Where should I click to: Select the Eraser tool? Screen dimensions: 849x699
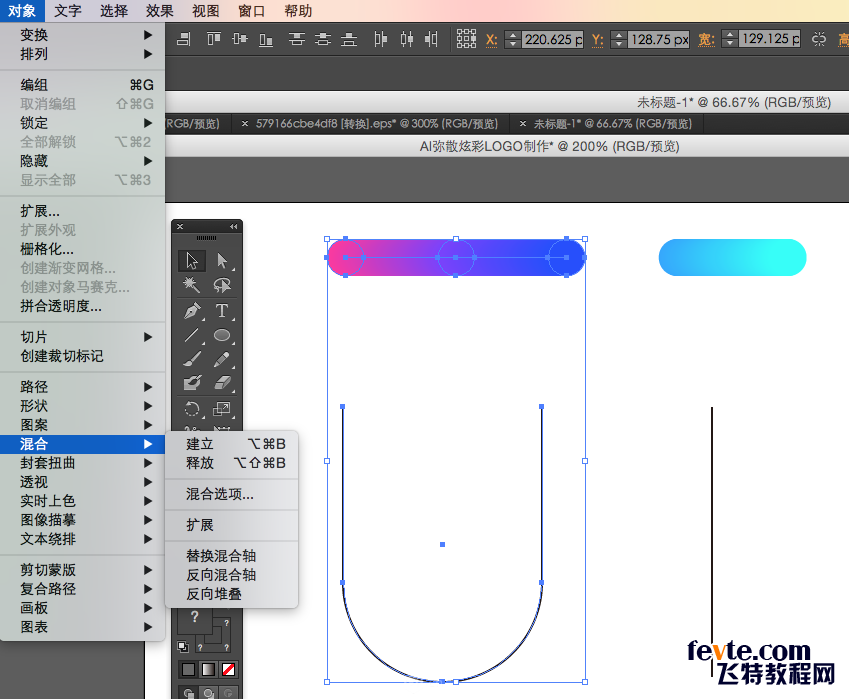click(x=222, y=383)
